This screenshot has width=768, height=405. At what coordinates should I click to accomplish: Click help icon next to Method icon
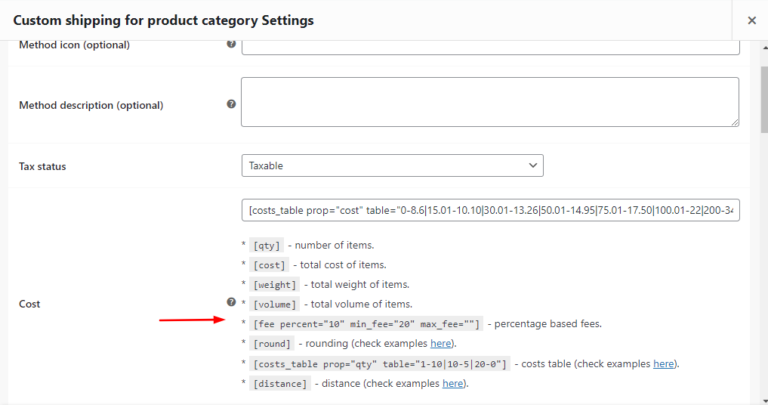tap(231, 44)
